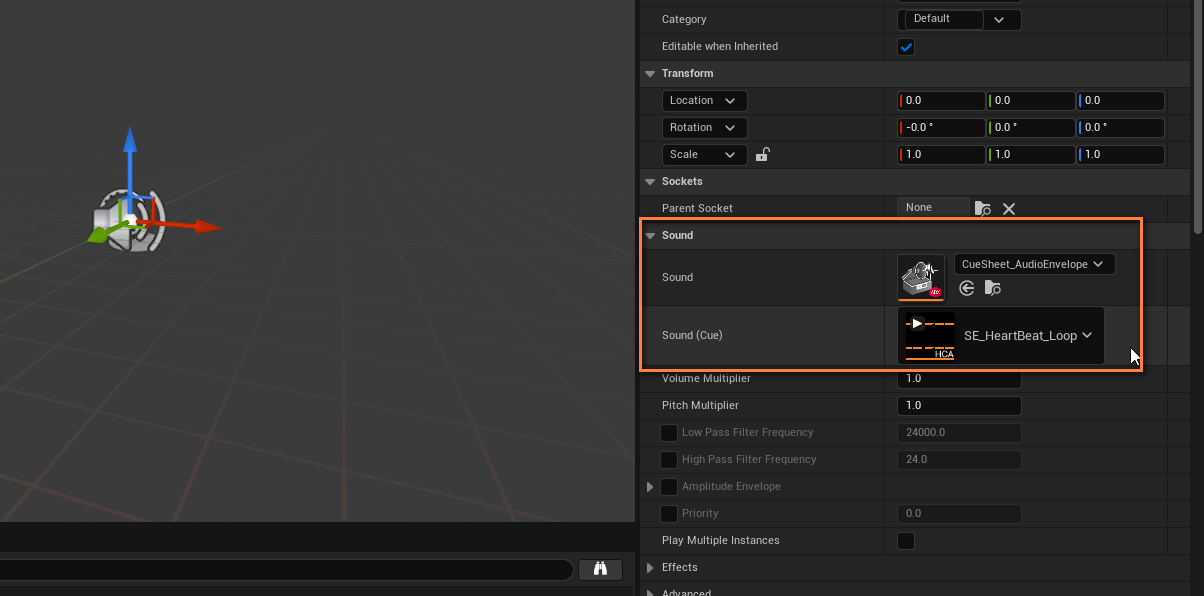Uncheck Editable when Inherited checkbox
Viewport: 1204px width, 596px height.
pos(906,47)
